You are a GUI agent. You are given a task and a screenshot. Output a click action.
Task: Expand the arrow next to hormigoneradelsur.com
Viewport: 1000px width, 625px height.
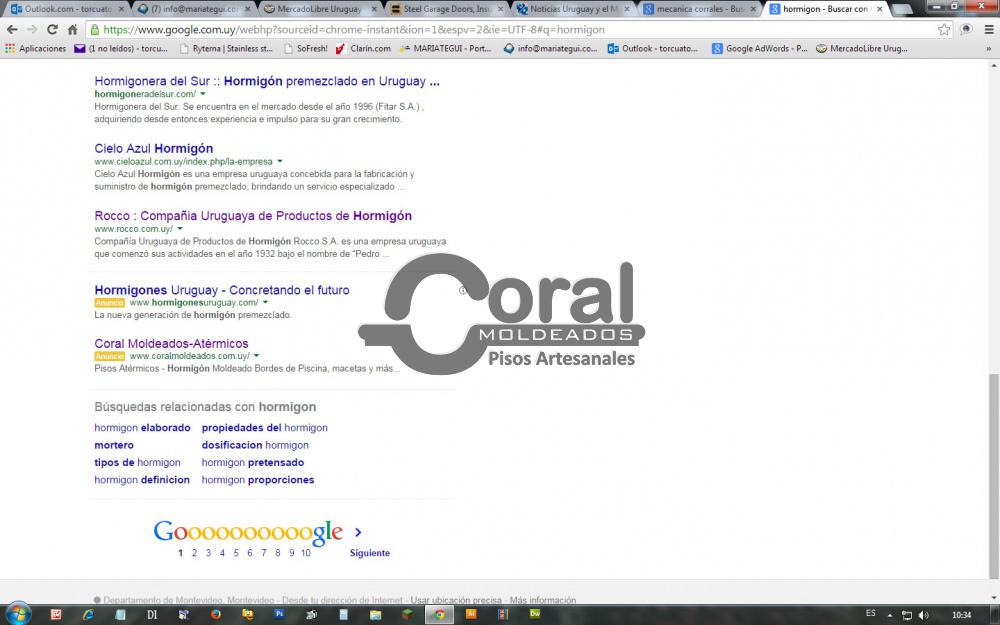203,94
